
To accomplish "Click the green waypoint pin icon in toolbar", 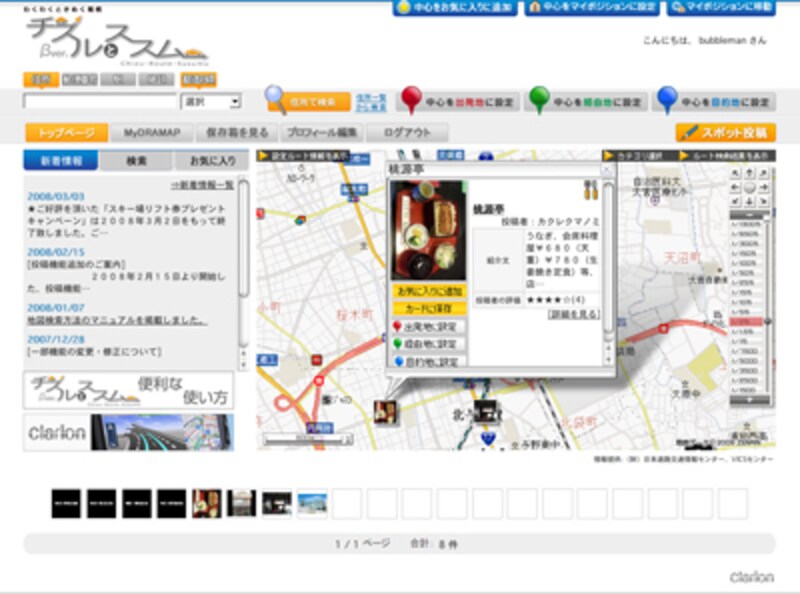I will (539, 100).
